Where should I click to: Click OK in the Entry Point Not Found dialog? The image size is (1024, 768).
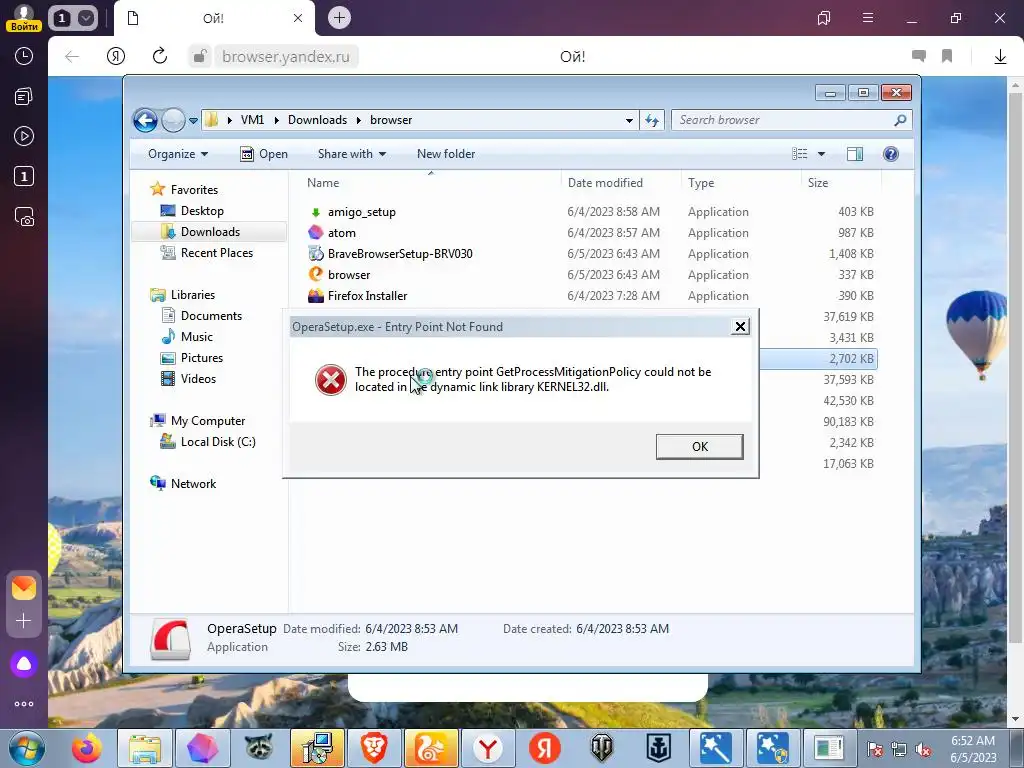[699, 447]
